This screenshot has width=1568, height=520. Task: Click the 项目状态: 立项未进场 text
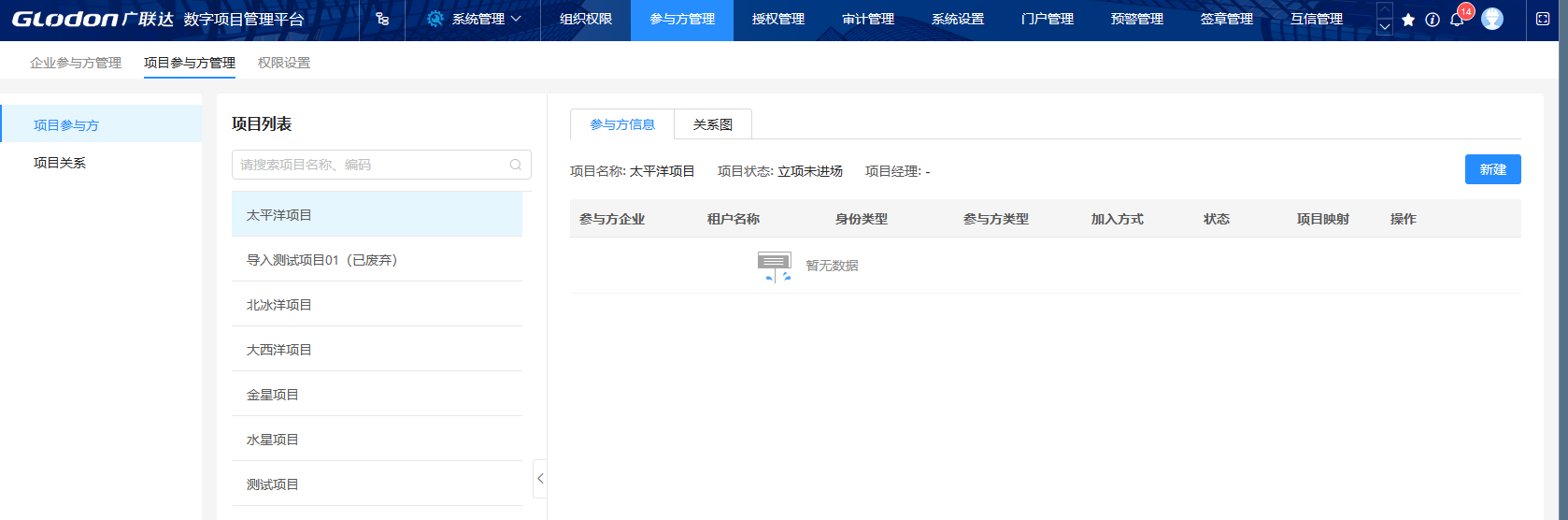[780, 171]
